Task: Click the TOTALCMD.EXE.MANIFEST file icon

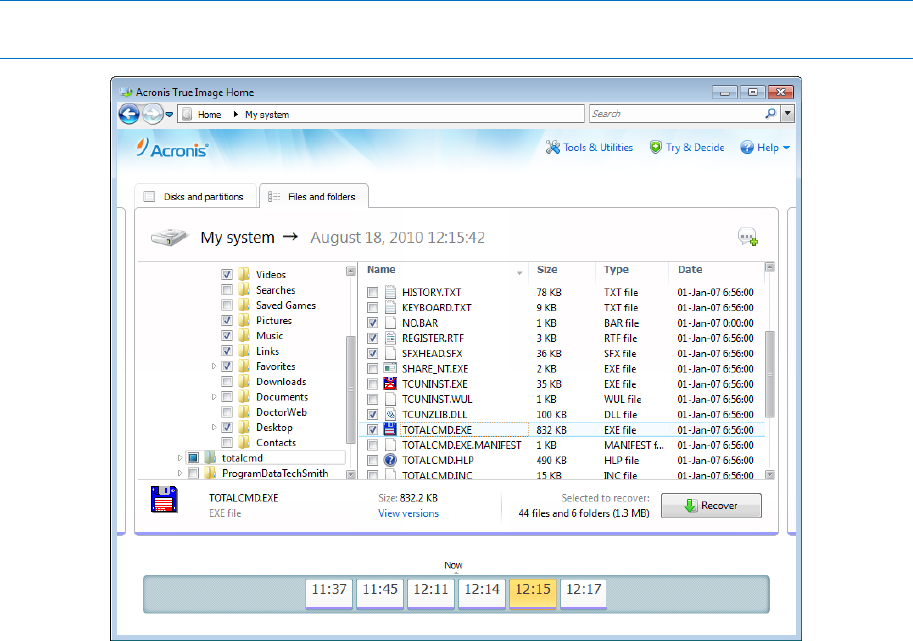Action: tap(390, 445)
